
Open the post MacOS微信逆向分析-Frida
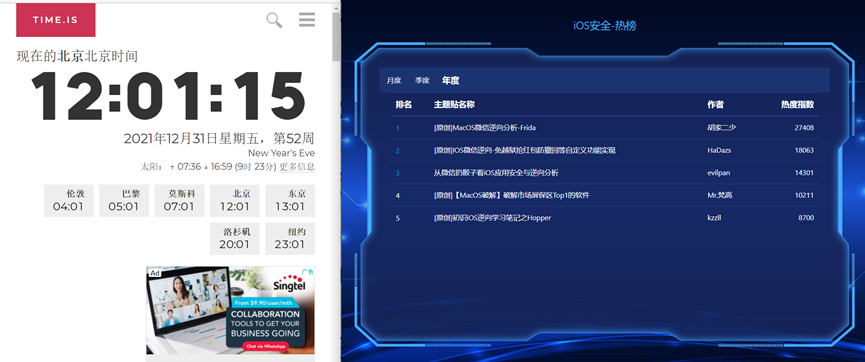coord(485,127)
